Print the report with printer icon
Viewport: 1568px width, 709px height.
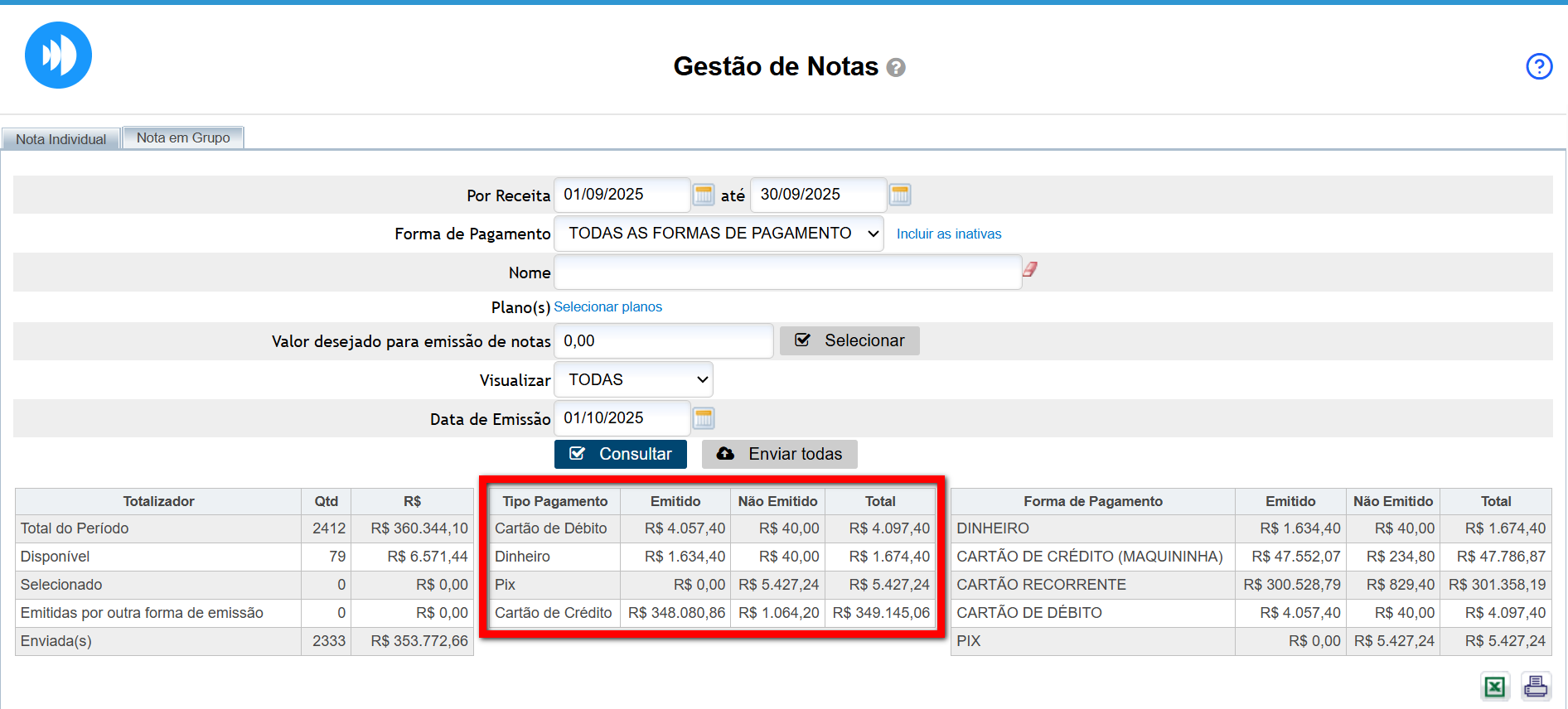pyautogui.click(x=1536, y=687)
